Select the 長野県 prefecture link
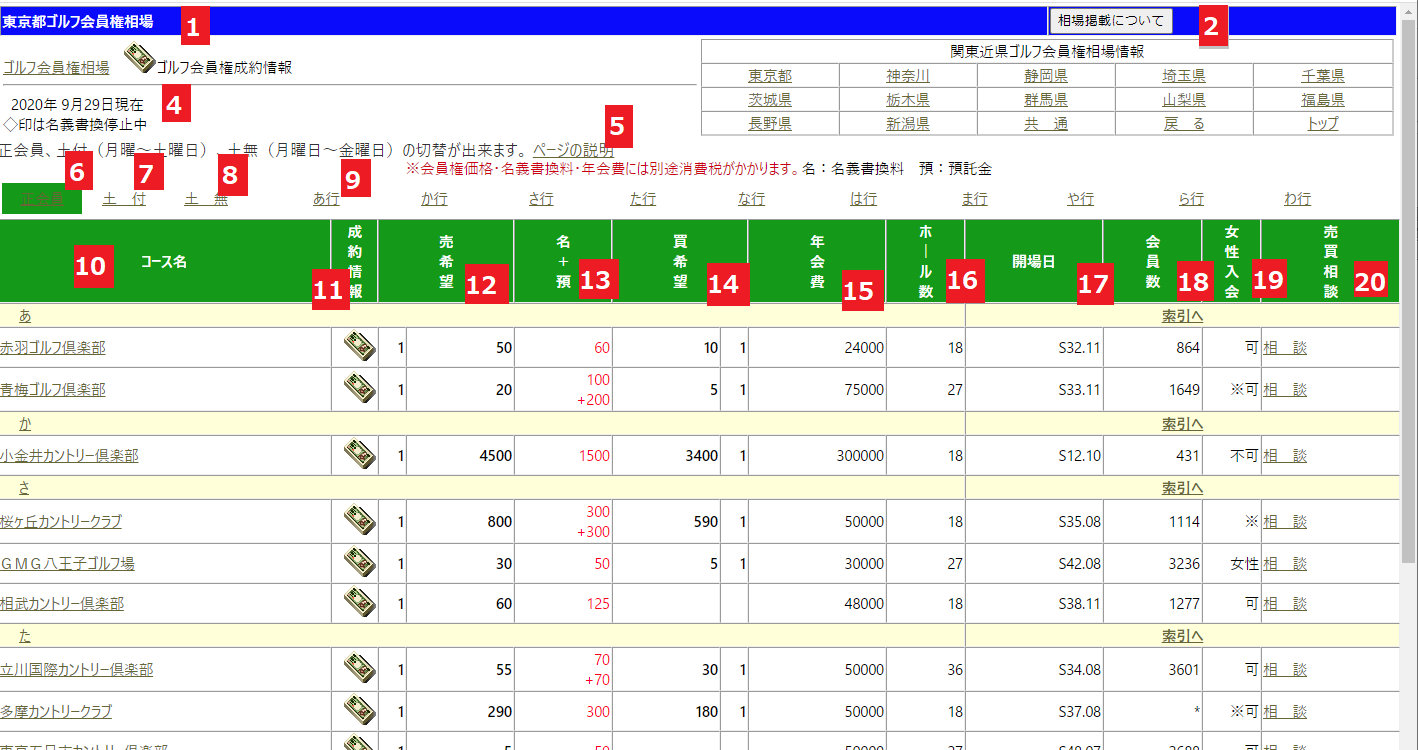The width and height of the screenshot is (1418, 750). (x=770, y=124)
